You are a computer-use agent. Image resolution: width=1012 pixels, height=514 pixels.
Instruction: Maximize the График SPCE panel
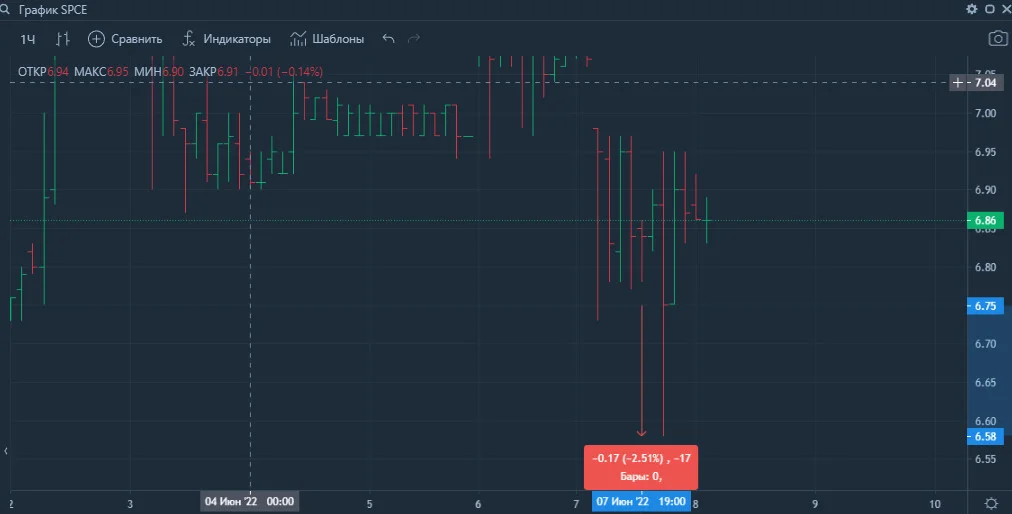[989, 9]
